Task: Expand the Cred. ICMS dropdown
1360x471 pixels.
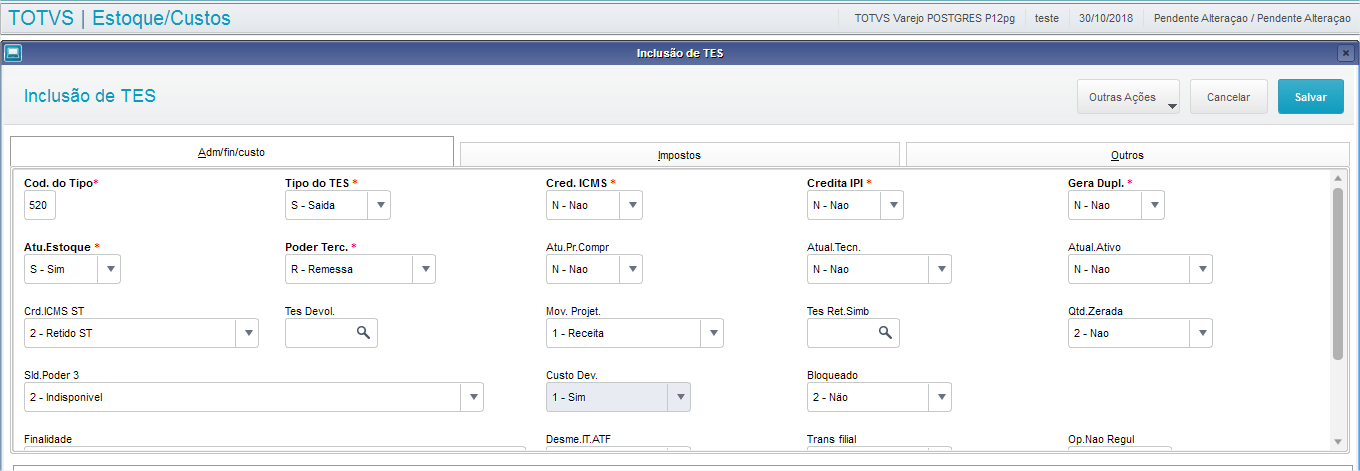Action: pyautogui.click(x=631, y=205)
